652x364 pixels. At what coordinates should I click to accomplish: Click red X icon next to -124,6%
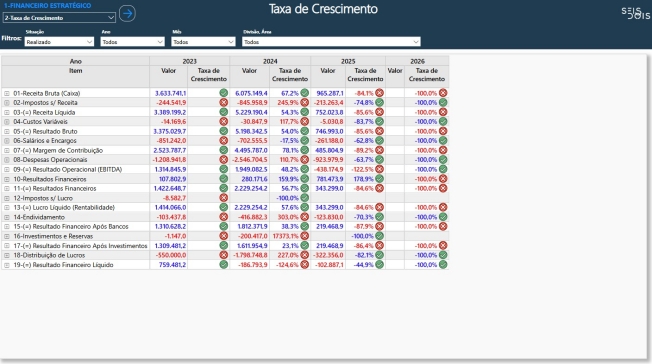click(305, 265)
